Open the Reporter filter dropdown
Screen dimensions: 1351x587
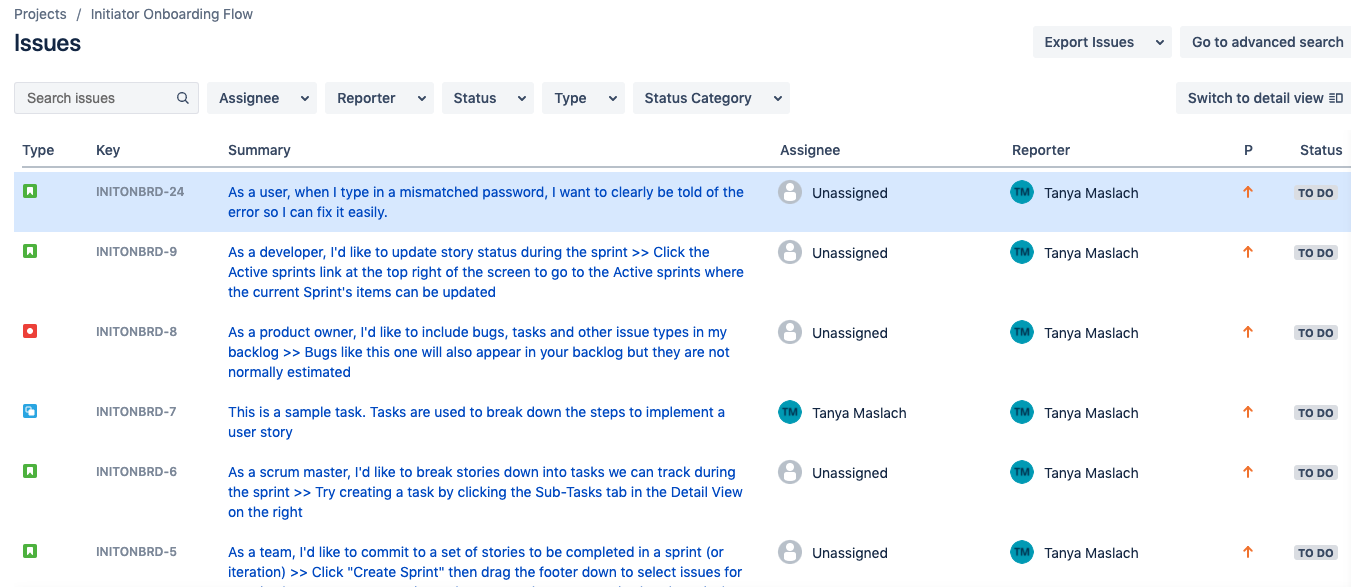pyautogui.click(x=379, y=98)
